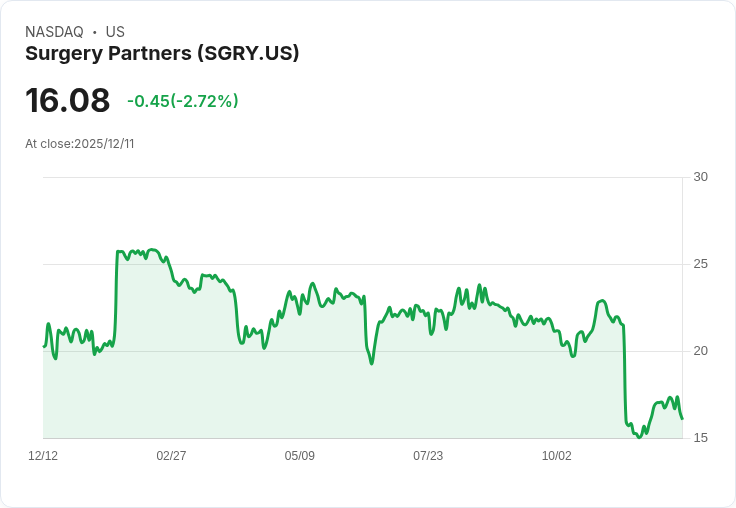Image resolution: width=736 pixels, height=508 pixels.
Task: Select the 02/27 date on x-axis
Action: (171, 456)
